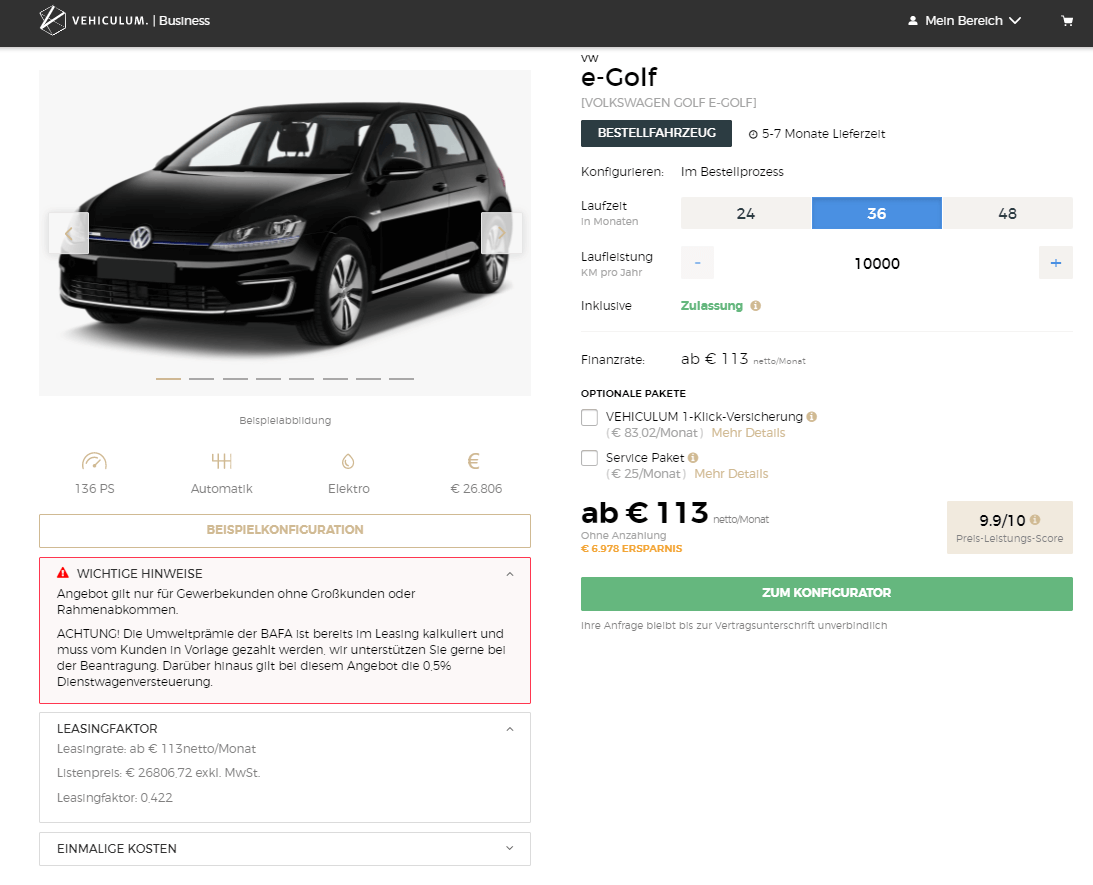Click the Automatik gearbox icon
Screen dimensions: 1093x885
[x=222, y=461]
